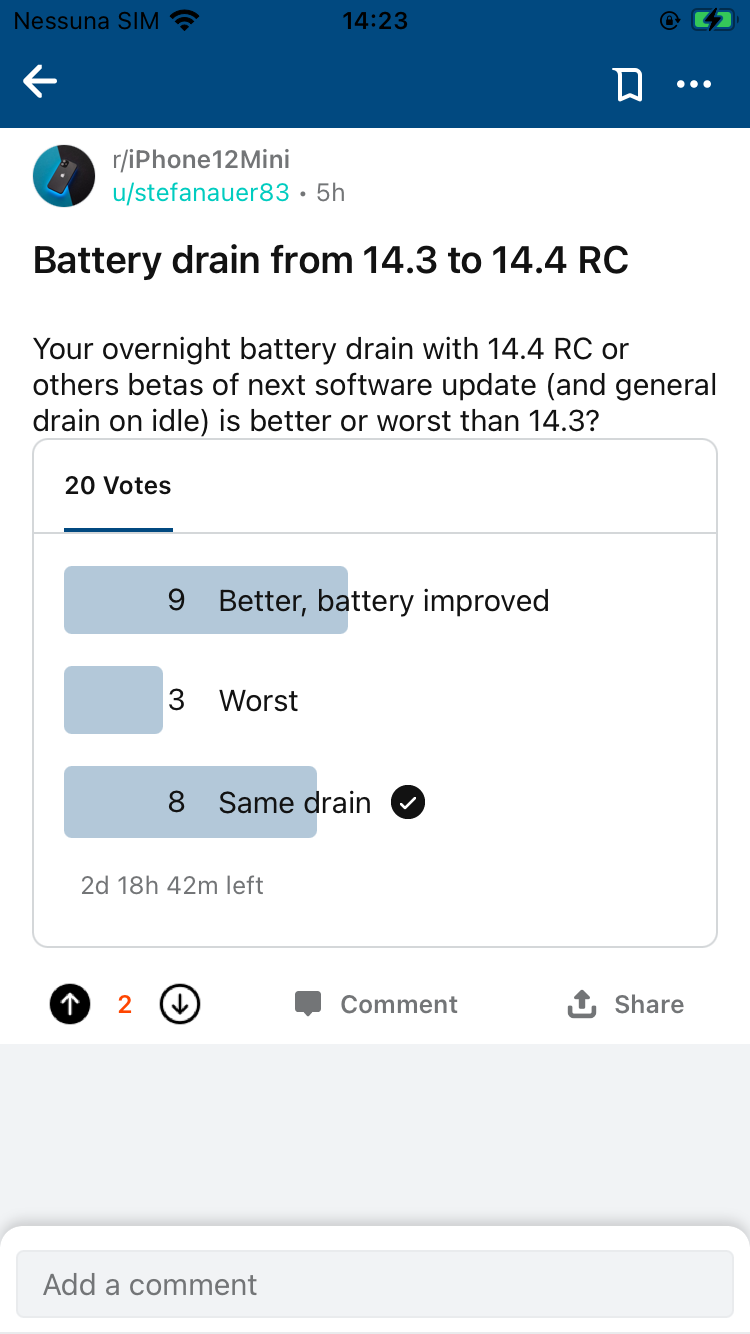This screenshot has height=1334, width=750.
Task: Open the three-dot overflow menu
Action: pos(694,85)
